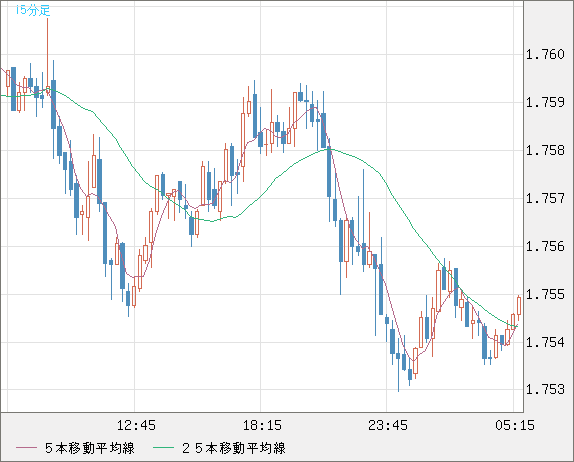This screenshot has height=462, width=574.
Task: Click the last red candlestick near 1.755
Action: pos(519,306)
